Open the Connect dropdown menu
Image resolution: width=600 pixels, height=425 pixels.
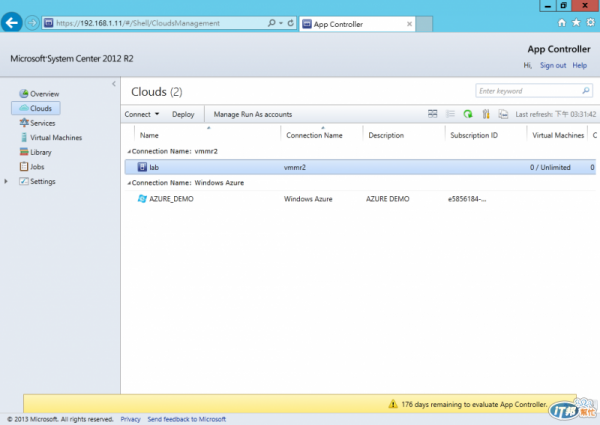coord(142,114)
